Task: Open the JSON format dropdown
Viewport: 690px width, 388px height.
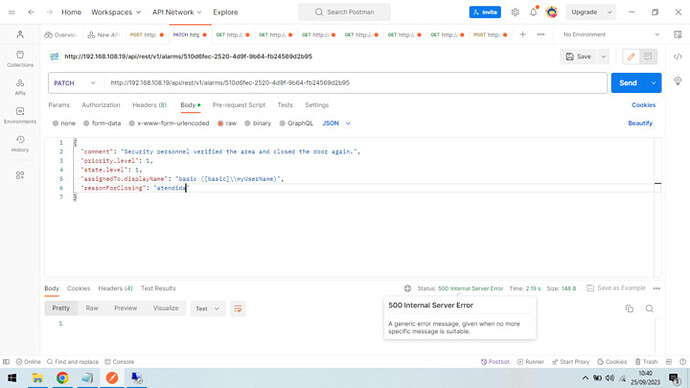Action: point(336,124)
